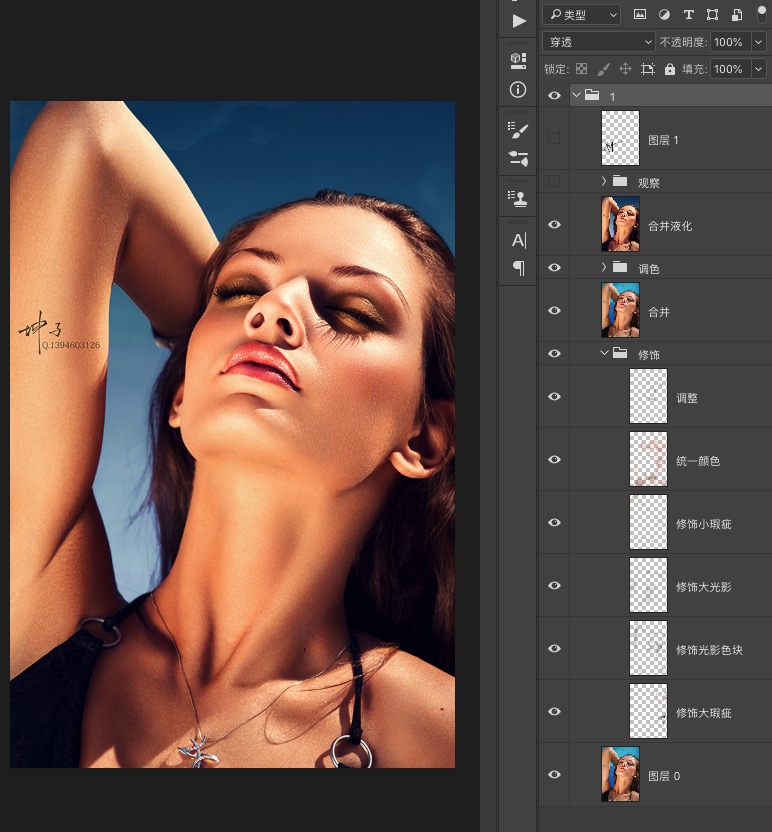Open the Character panel
Image resolution: width=772 pixels, height=832 pixels.
click(x=518, y=240)
